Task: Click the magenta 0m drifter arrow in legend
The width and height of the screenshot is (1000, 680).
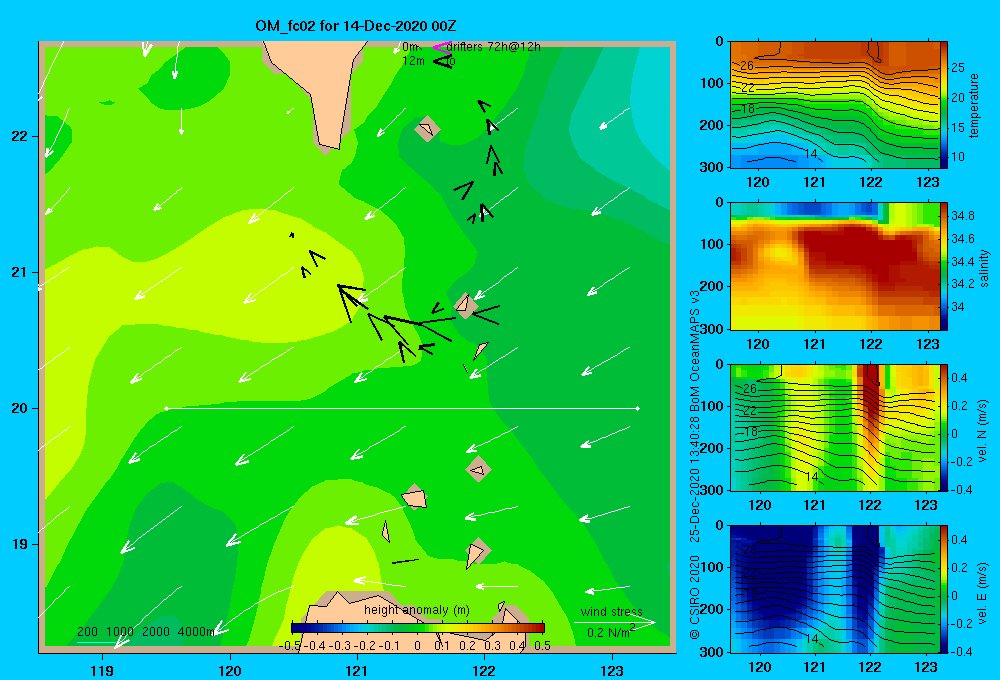Action: click(442, 47)
